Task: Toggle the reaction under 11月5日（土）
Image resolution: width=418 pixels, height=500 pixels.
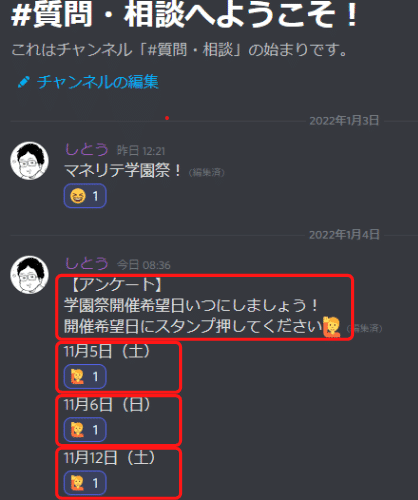Action: tap(85, 377)
